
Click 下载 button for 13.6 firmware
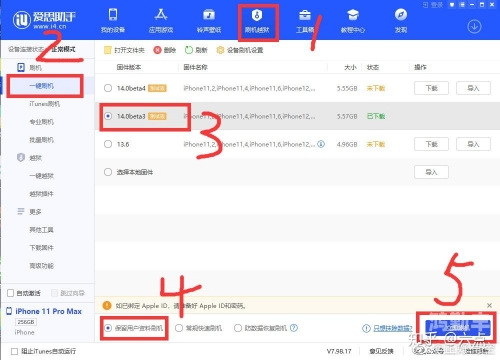(431, 144)
